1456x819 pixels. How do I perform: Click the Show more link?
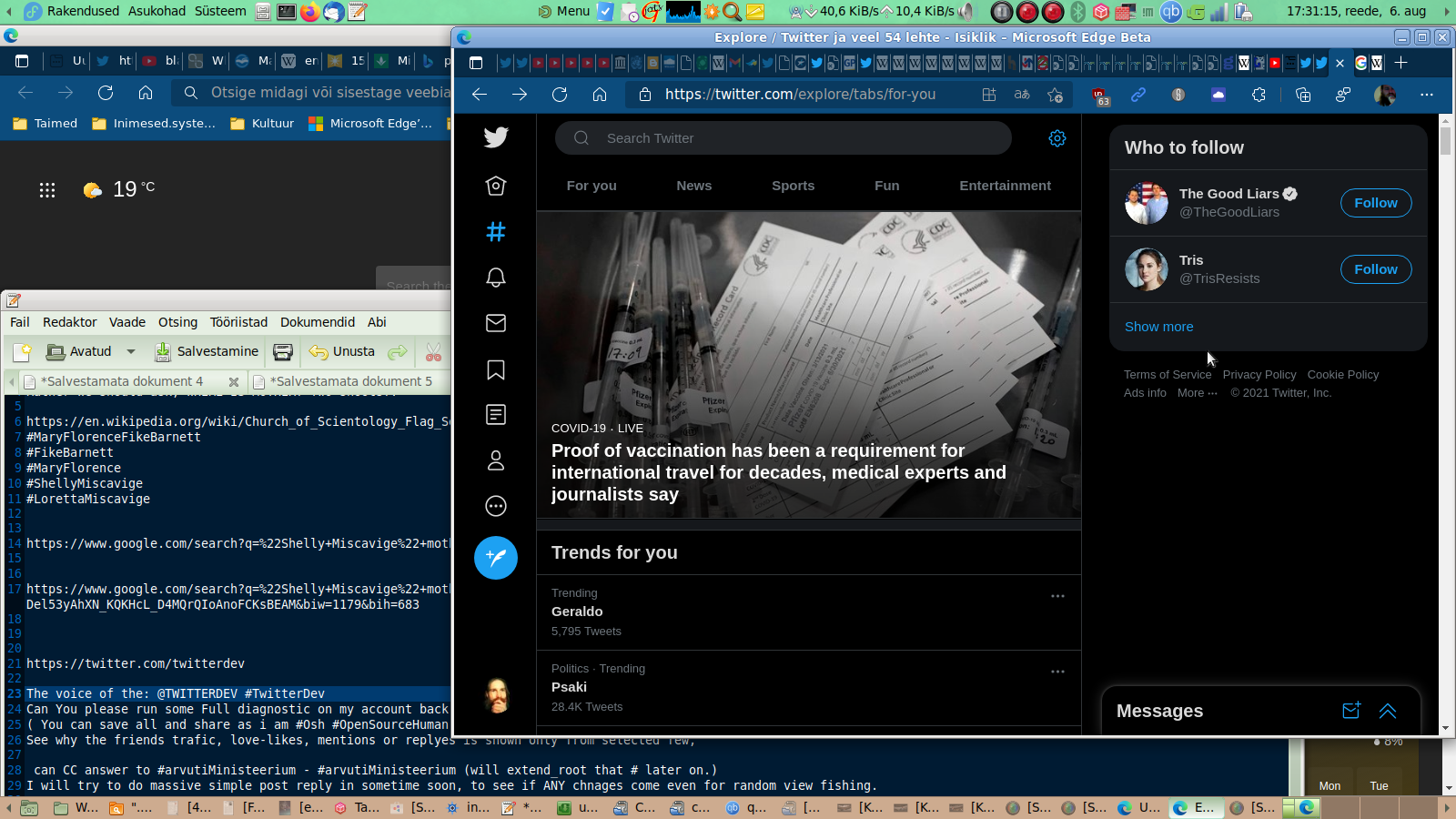pyautogui.click(x=1158, y=327)
